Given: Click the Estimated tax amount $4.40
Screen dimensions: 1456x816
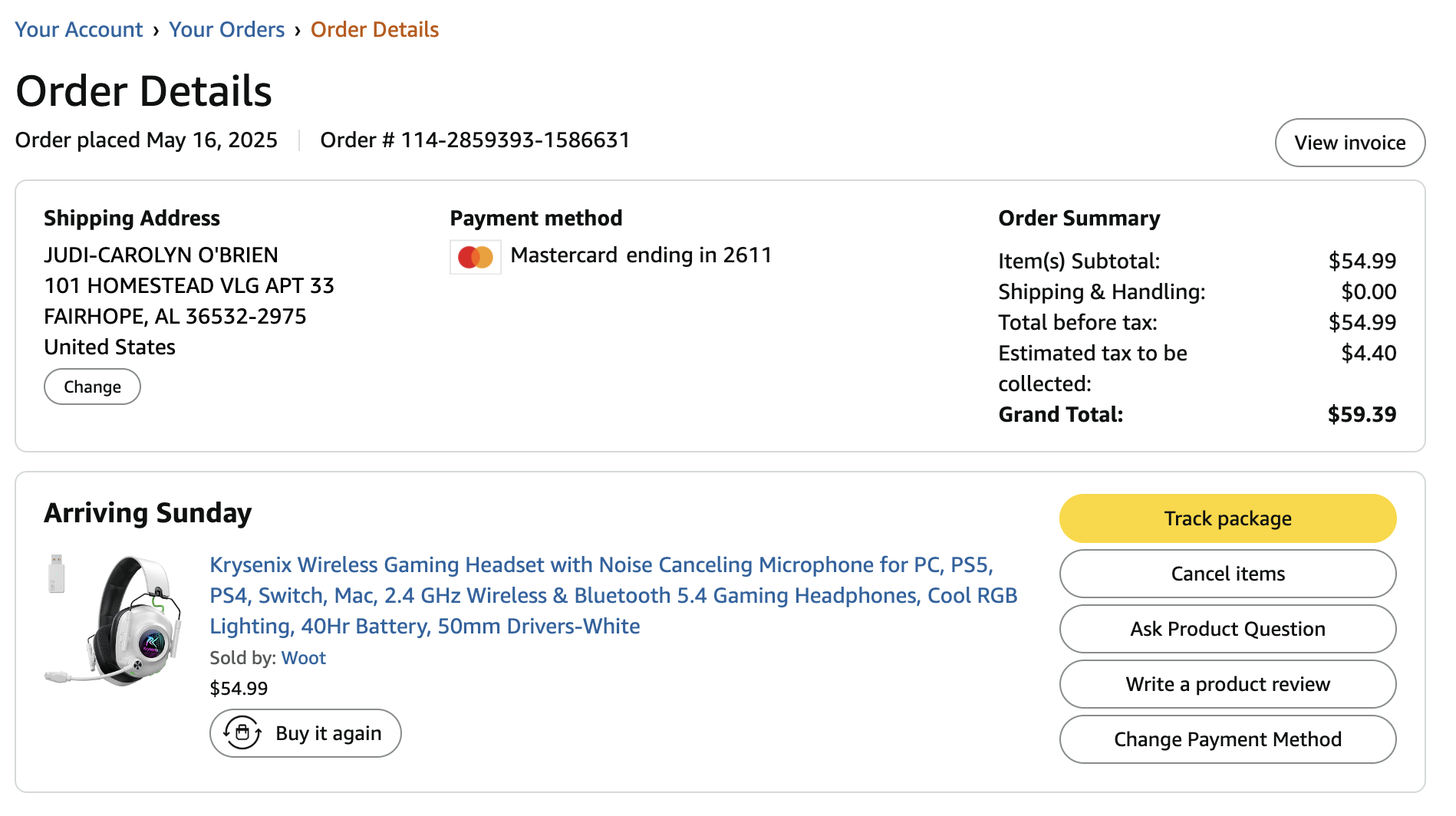Looking at the screenshot, I should coord(1369,354).
